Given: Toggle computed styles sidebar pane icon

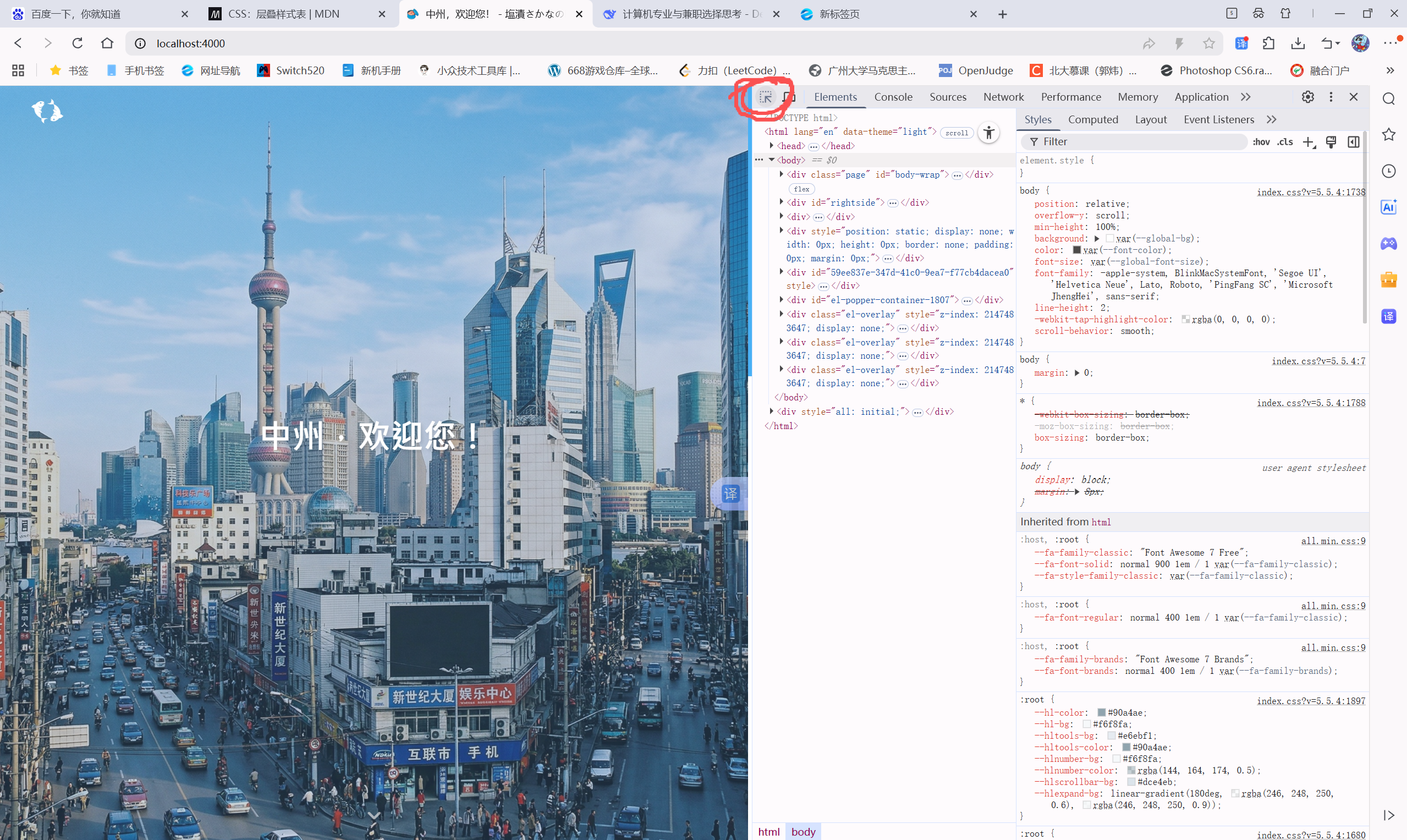Looking at the screenshot, I should tap(1353, 142).
